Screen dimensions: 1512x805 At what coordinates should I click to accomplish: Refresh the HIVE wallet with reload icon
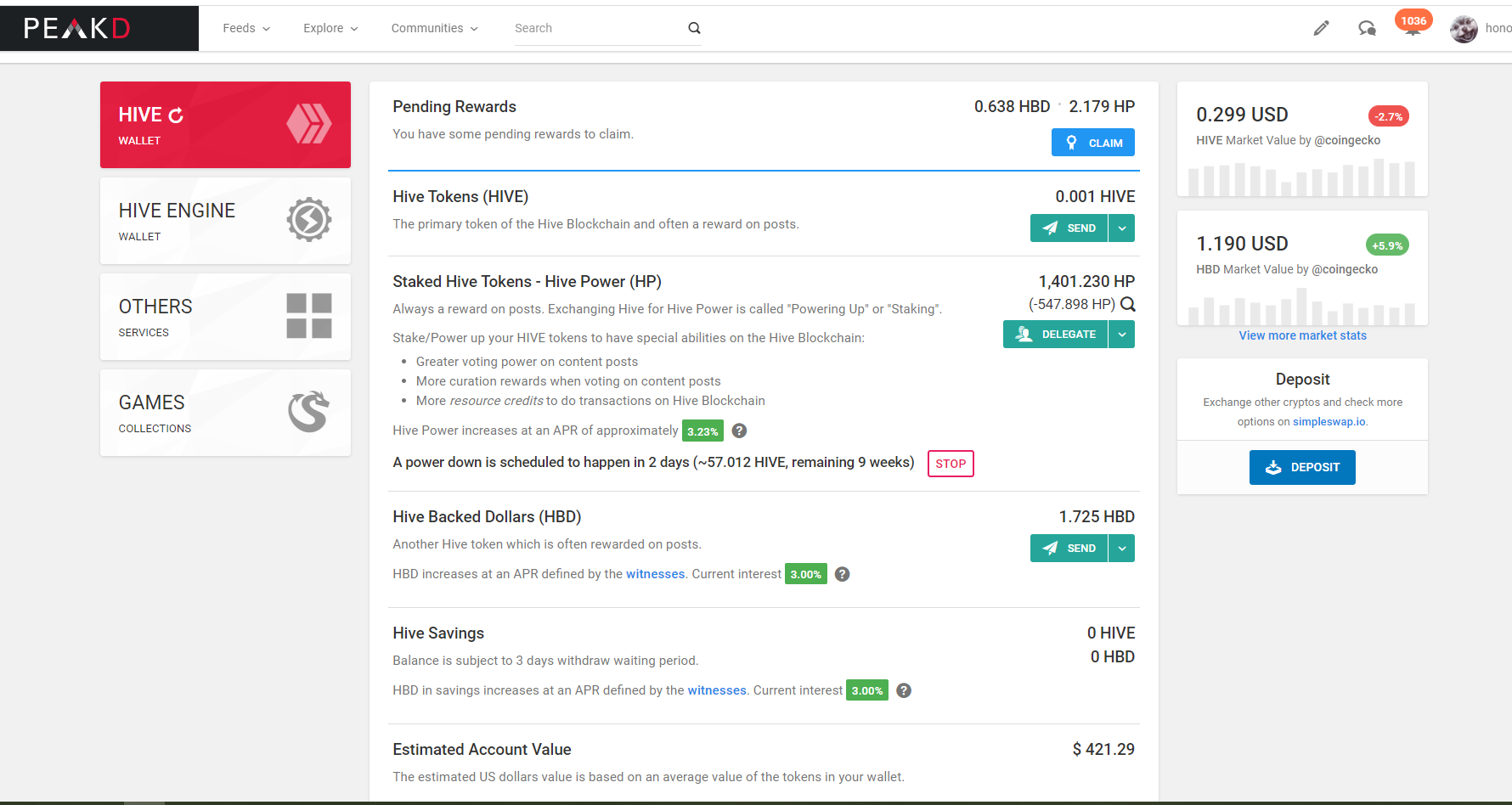tap(176, 115)
